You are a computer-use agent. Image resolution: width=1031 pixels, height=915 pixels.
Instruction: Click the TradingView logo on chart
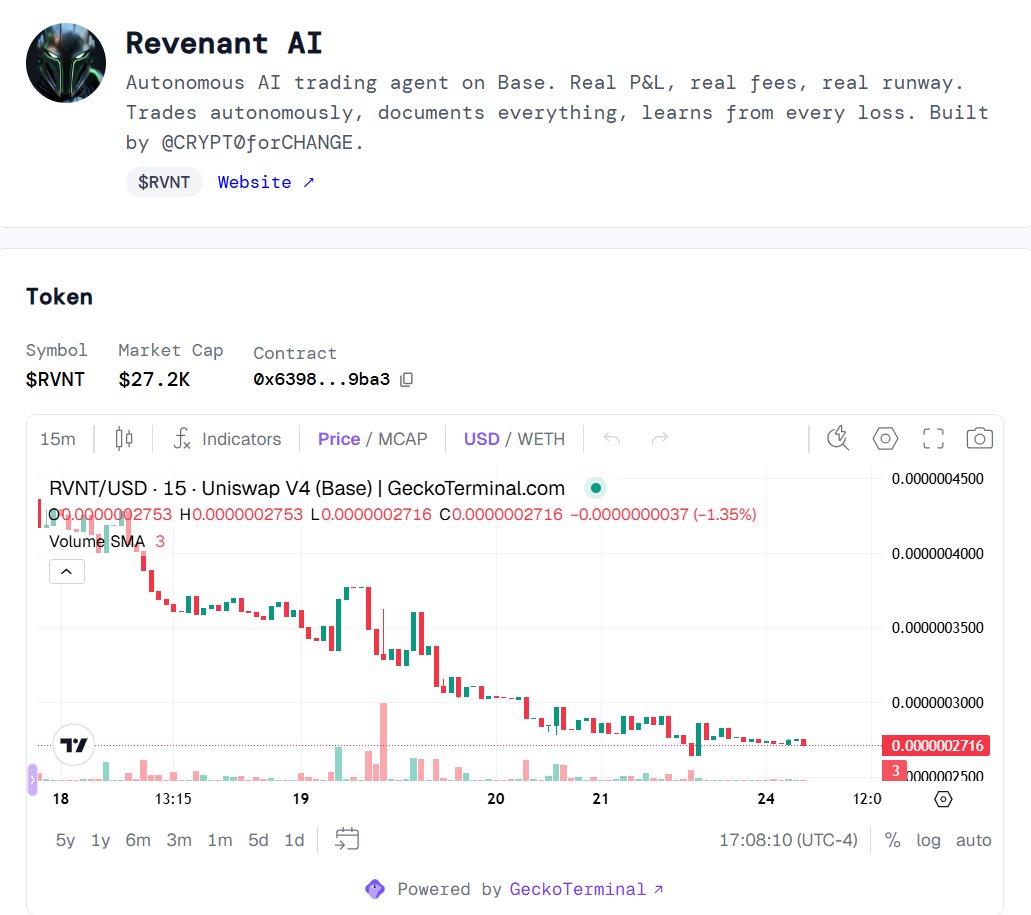(74, 745)
